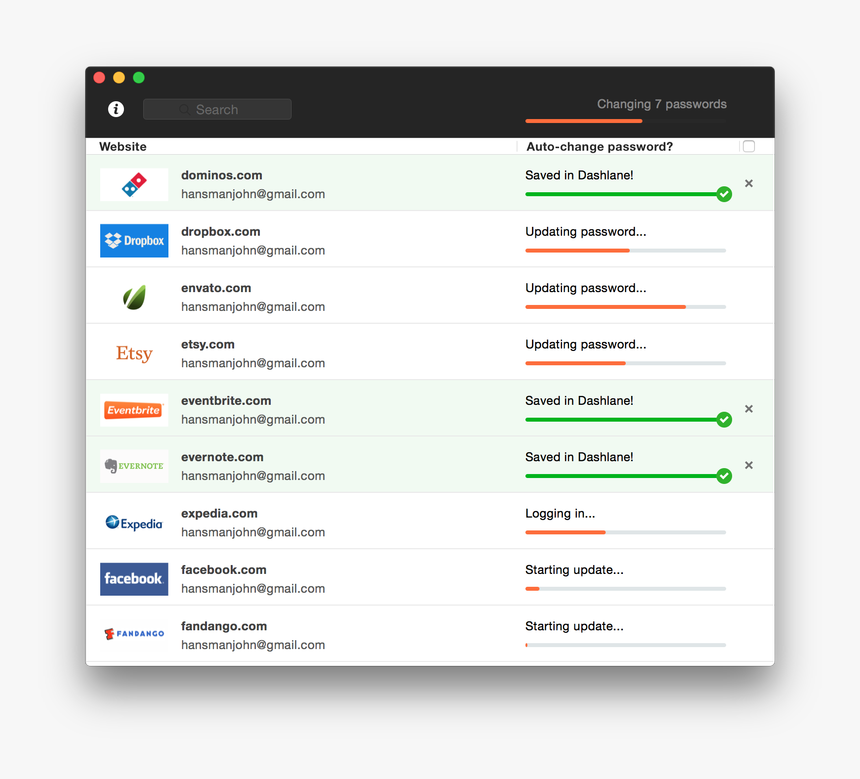860x779 pixels.
Task: Select the dominos.com site name
Action: pos(222,175)
